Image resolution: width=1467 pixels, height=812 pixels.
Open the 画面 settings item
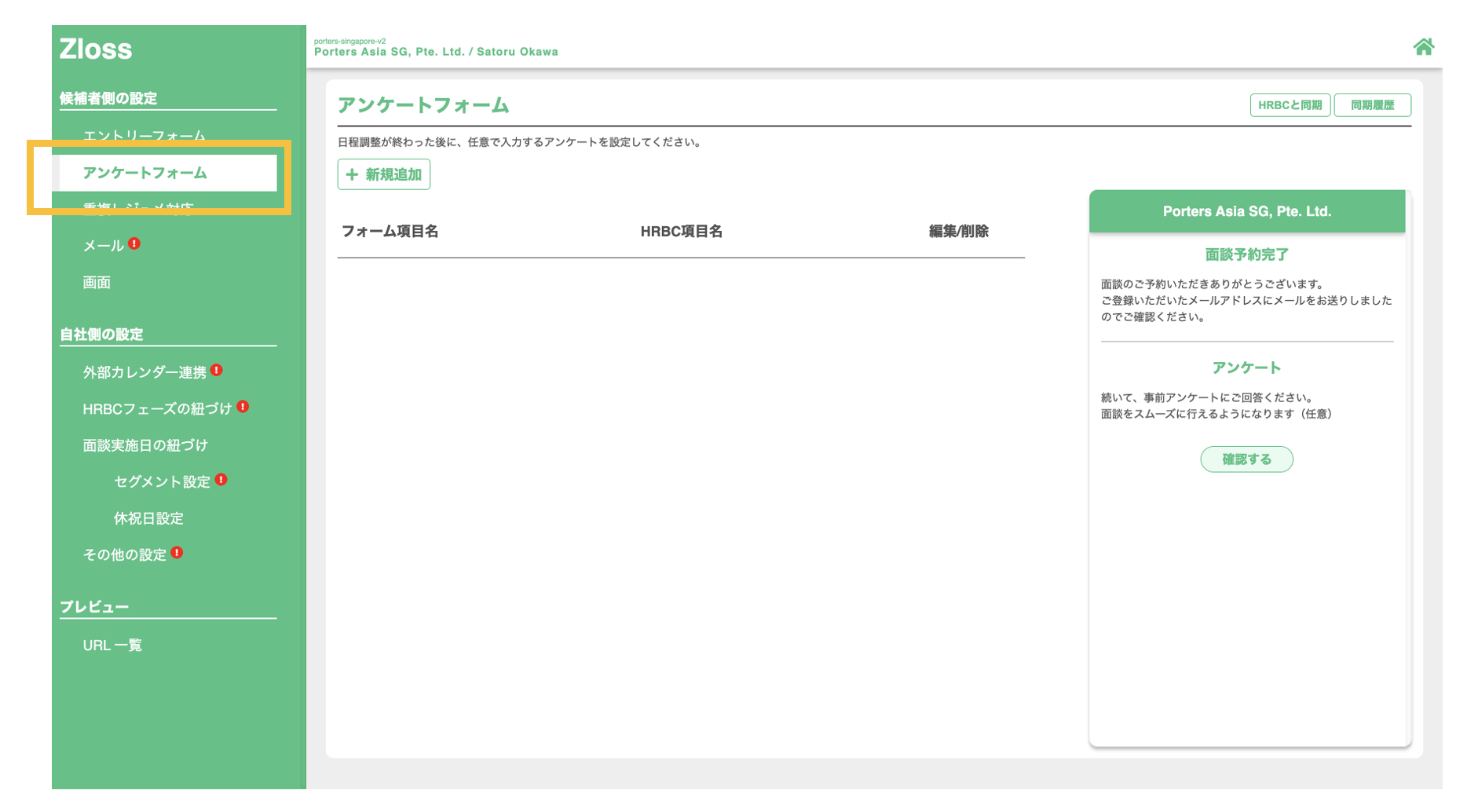point(97,283)
